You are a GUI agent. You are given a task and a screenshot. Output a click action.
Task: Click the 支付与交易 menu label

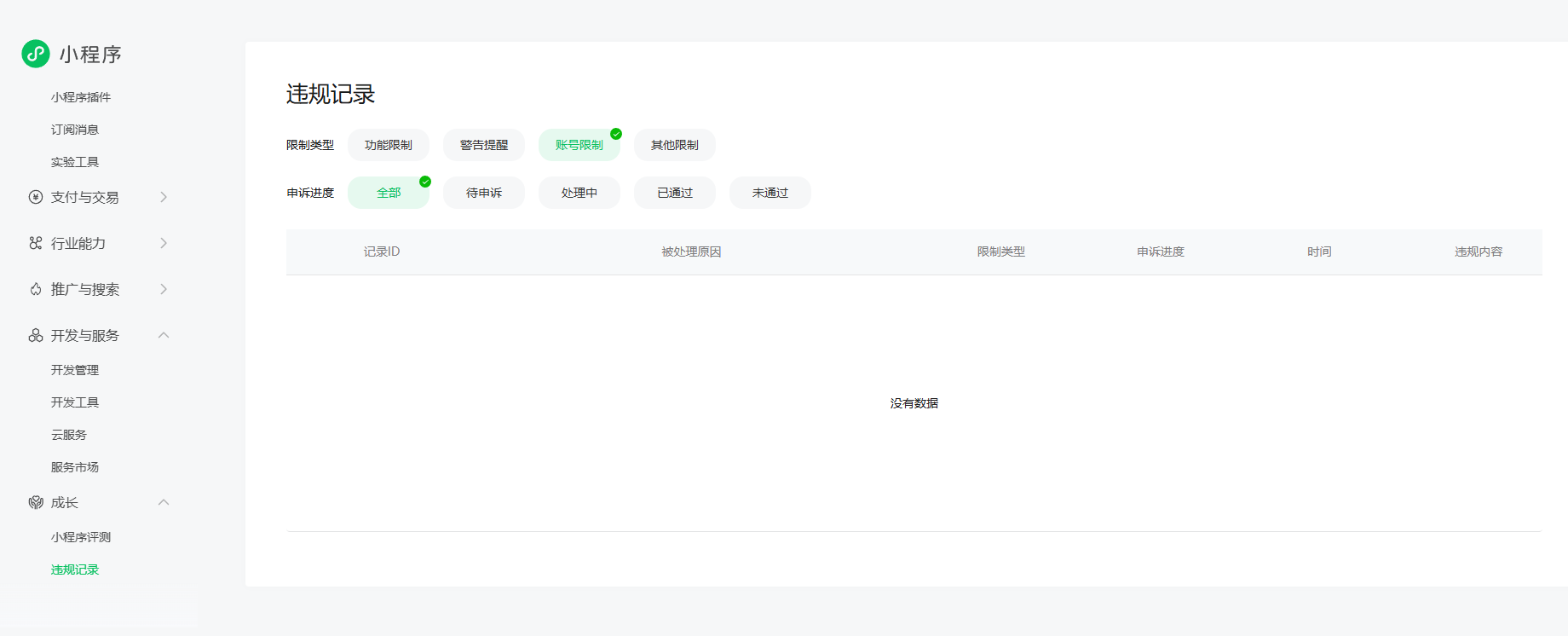pos(85,197)
